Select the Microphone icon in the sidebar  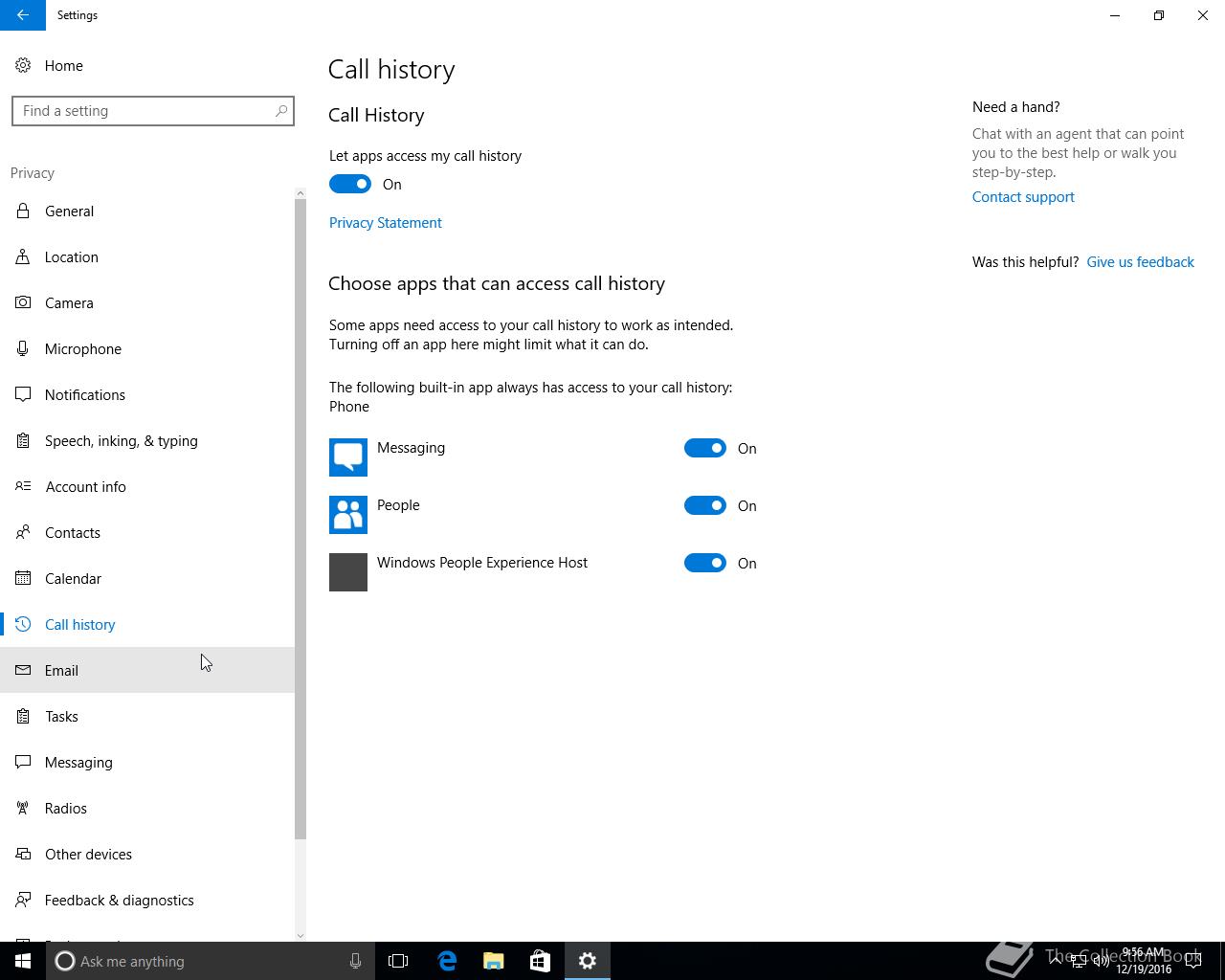coord(23,348)
